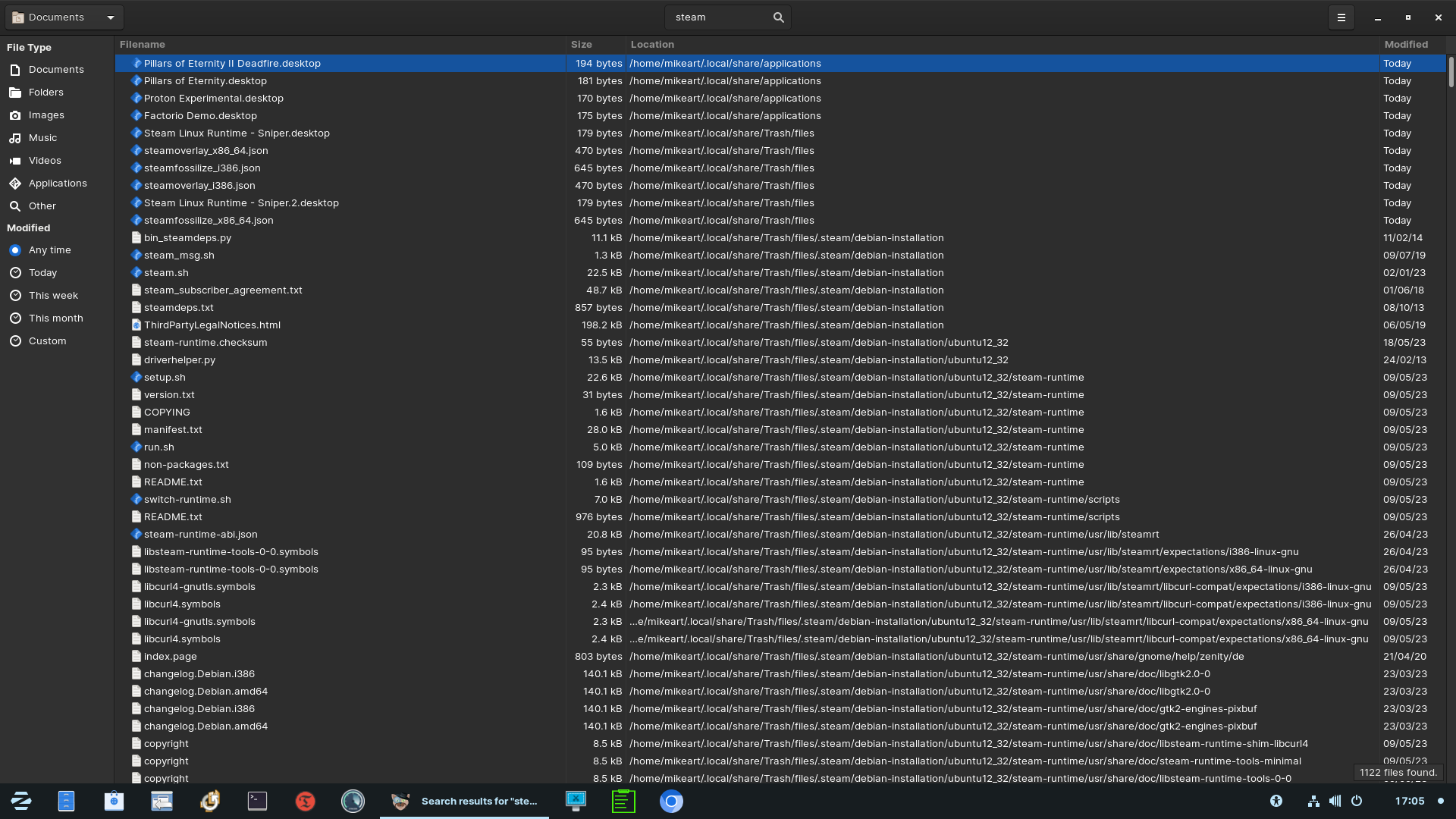Select the This month modified filter
Viewport: 1456px width, 819px height.
[56, 318]
